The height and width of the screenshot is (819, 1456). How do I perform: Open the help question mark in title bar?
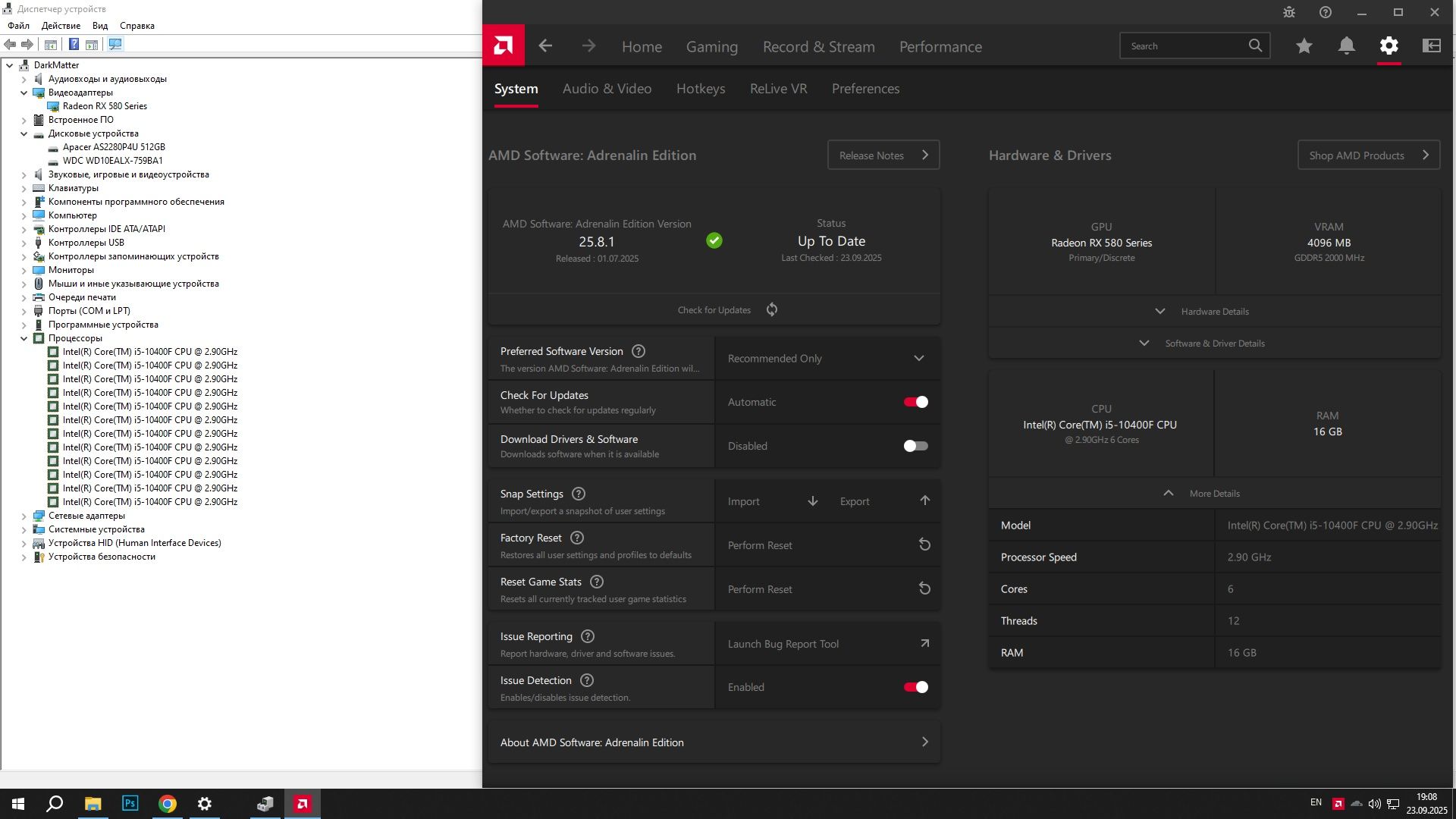(1326, 12)
